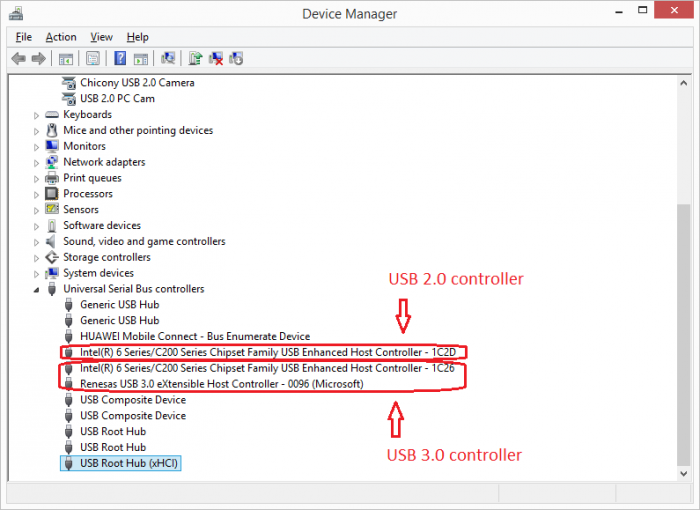Select Intel USB Enhanced Host Controller 1C2D

[x=268, y=352]
